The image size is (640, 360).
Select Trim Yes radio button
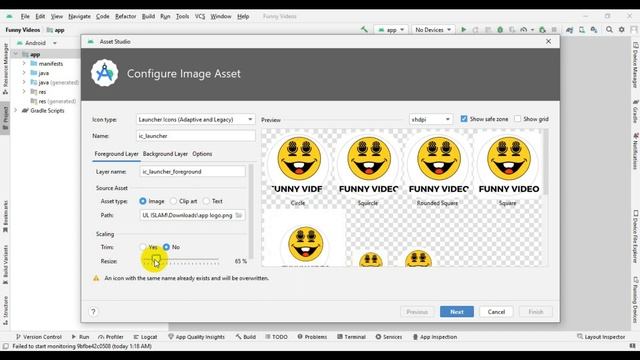point(142,247)
